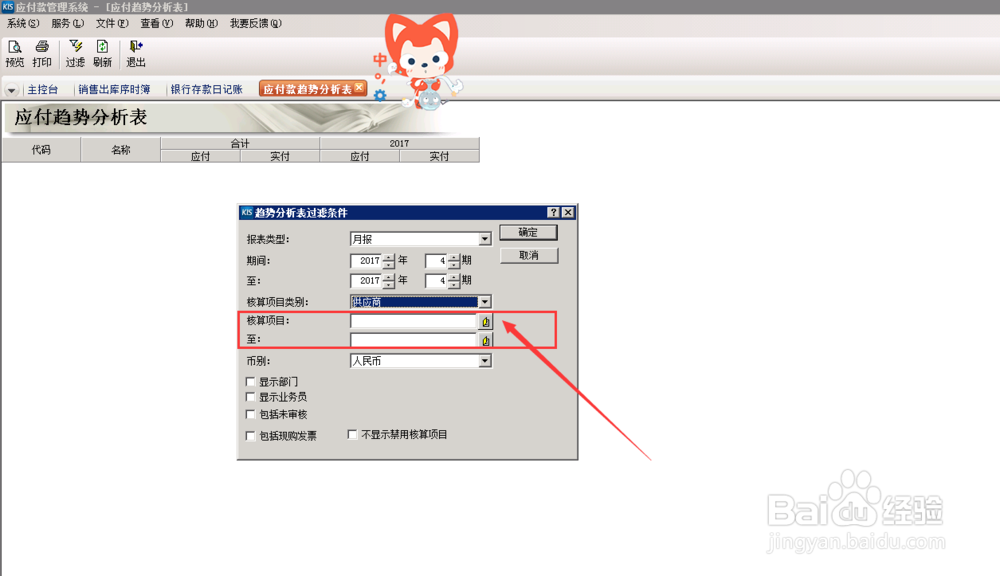
Task: Click the 打印 print toolbar icon
Action: pyautogui.click(x=41, y=52)
